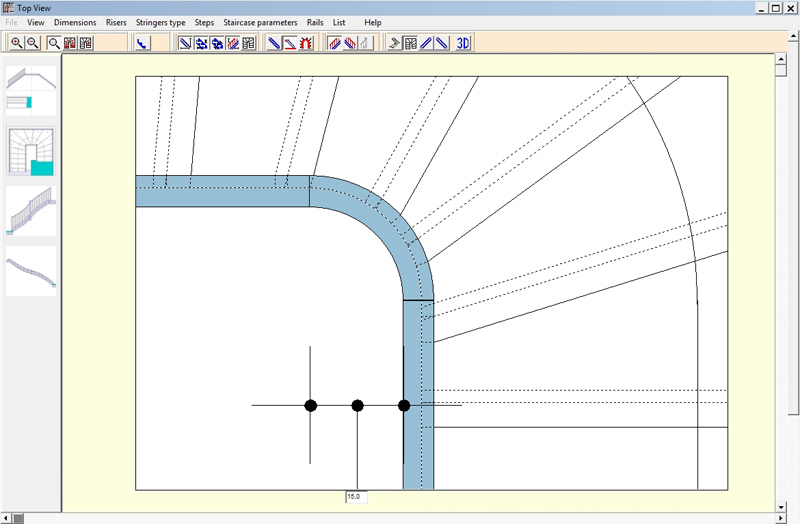Open the Stringers type menu
Image resolution: width=800 pixels, height=524 pixels.
click(x=160, y=22)
